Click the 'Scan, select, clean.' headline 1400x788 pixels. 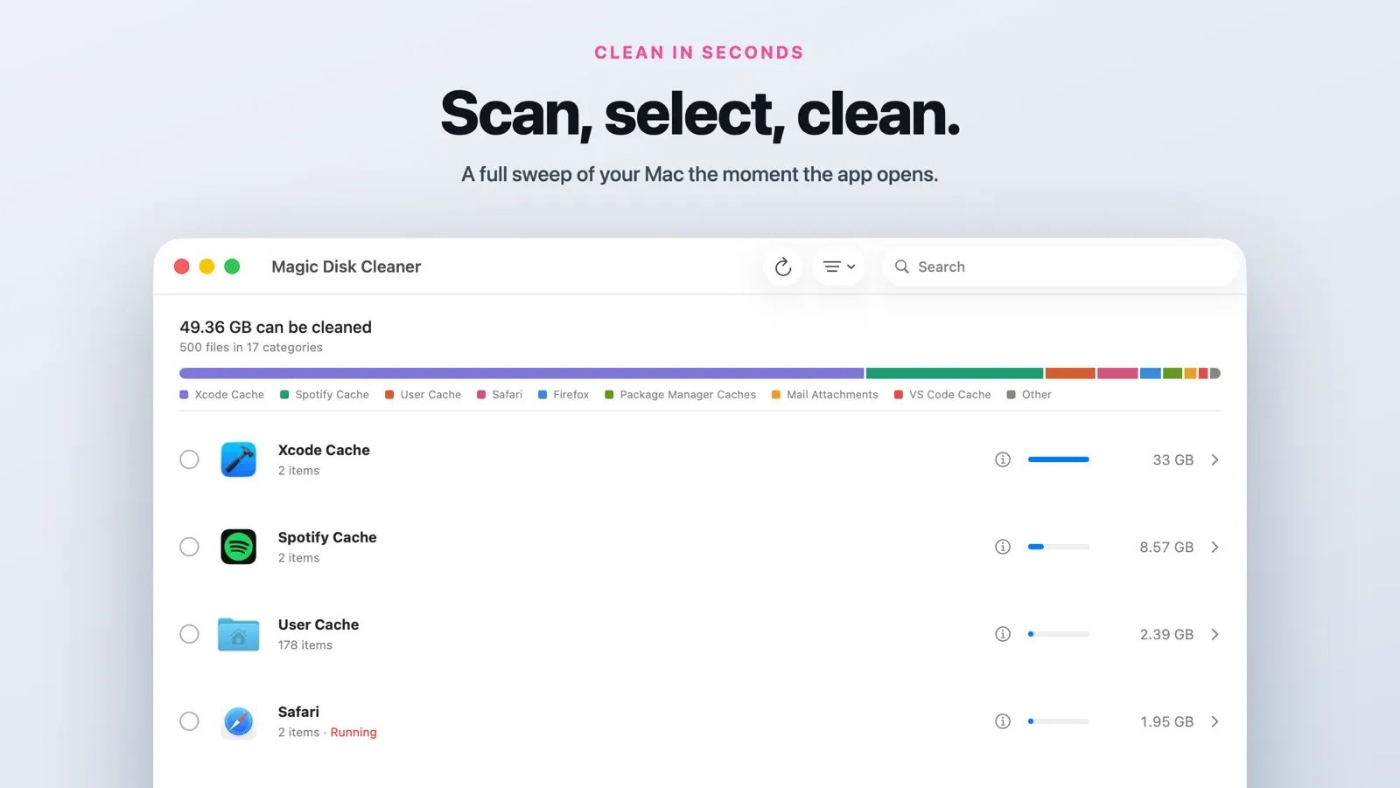pyautogui.click(x=700, y=114)
